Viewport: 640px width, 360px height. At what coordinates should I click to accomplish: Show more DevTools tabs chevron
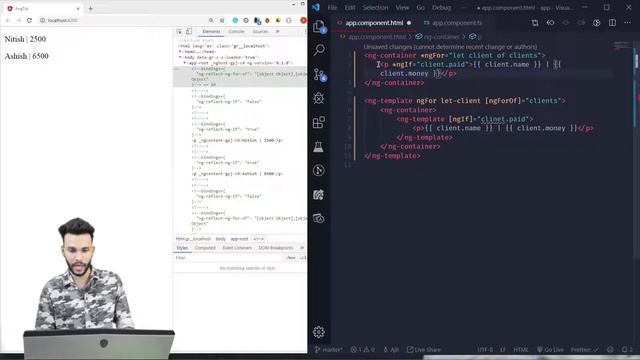click(x=278, y=31)
